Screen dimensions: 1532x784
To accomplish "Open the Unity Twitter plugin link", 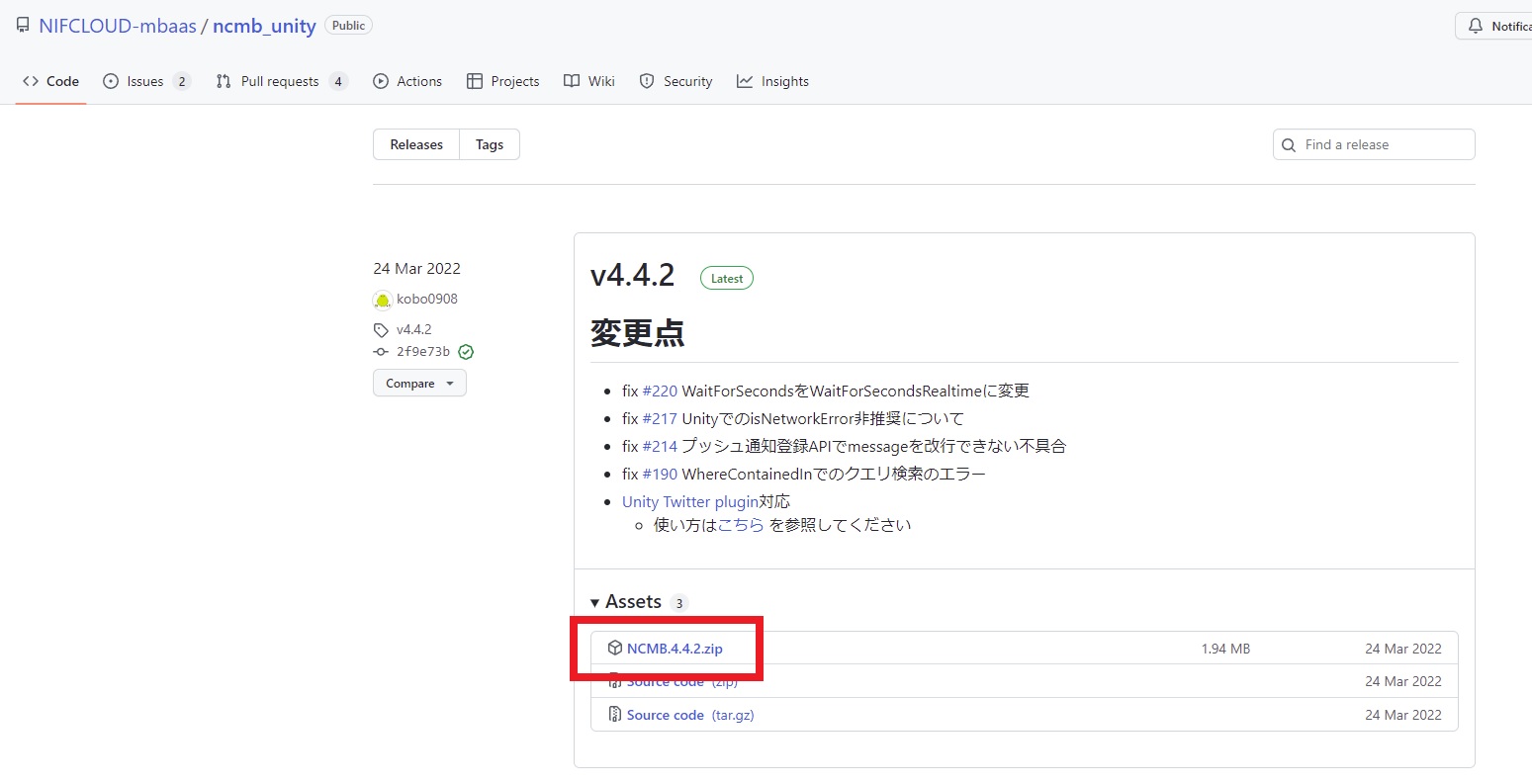I will click(x=689, y=501).
